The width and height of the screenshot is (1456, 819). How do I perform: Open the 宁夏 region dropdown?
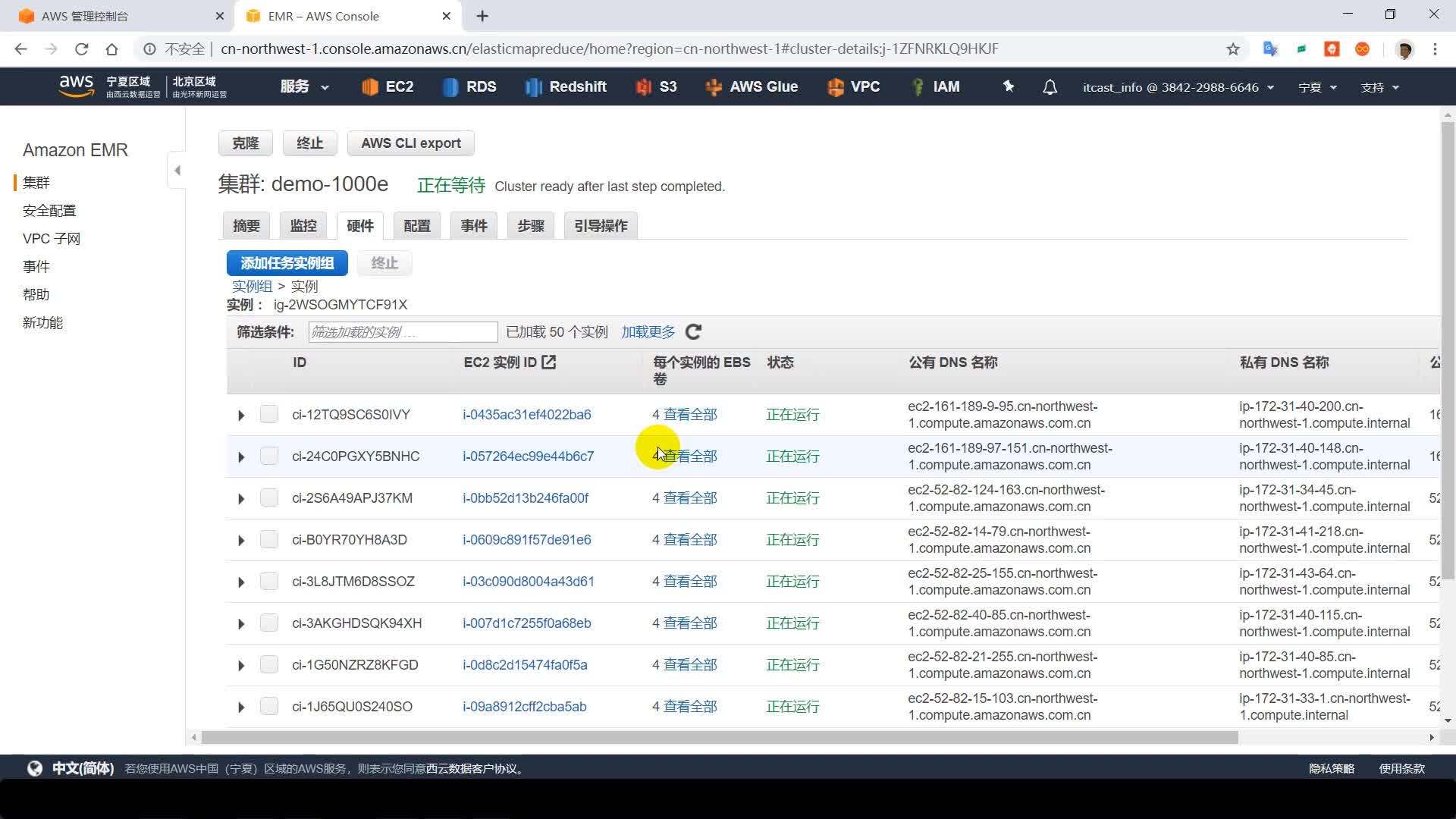click(1317, 87)
